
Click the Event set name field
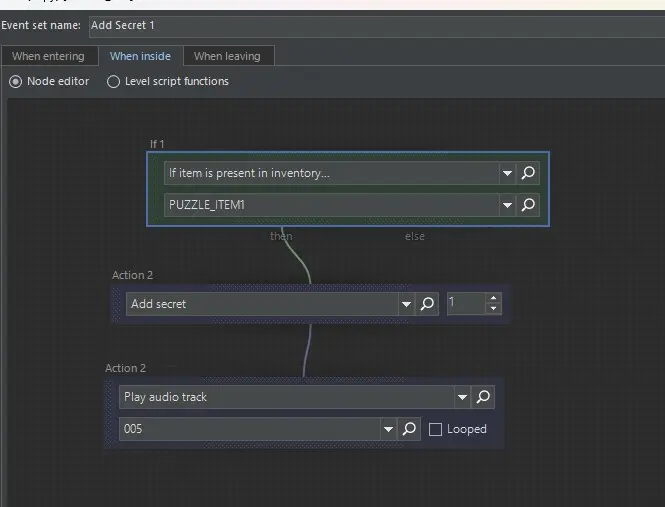(x=370, y=25)
